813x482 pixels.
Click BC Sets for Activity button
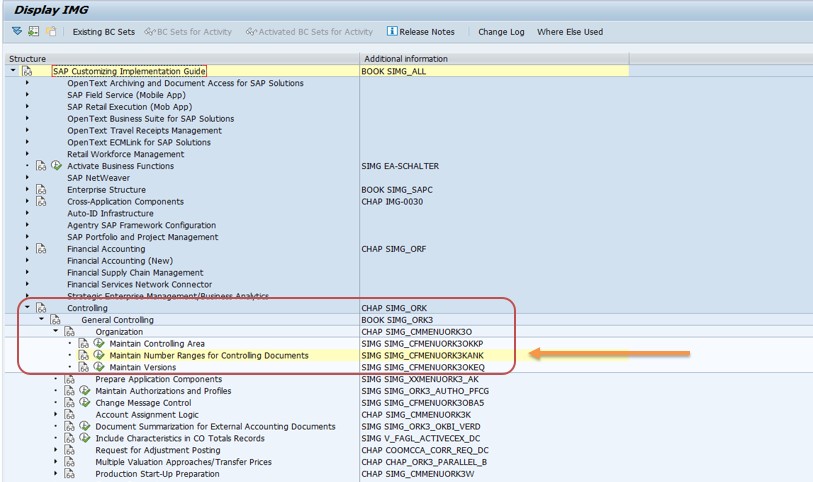coord(188,32)
